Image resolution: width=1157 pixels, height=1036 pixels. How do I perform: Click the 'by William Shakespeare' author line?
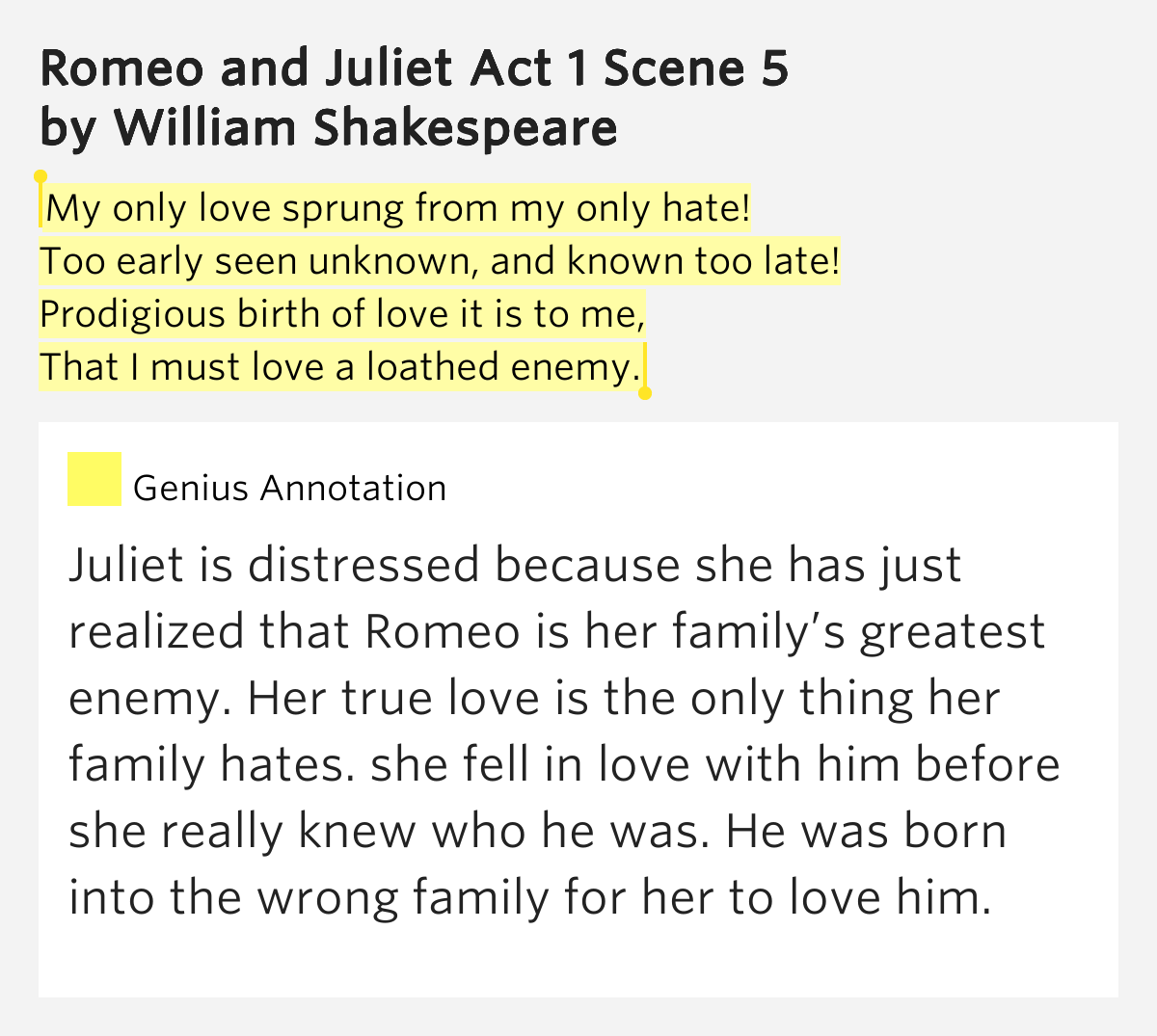point(329,128)
